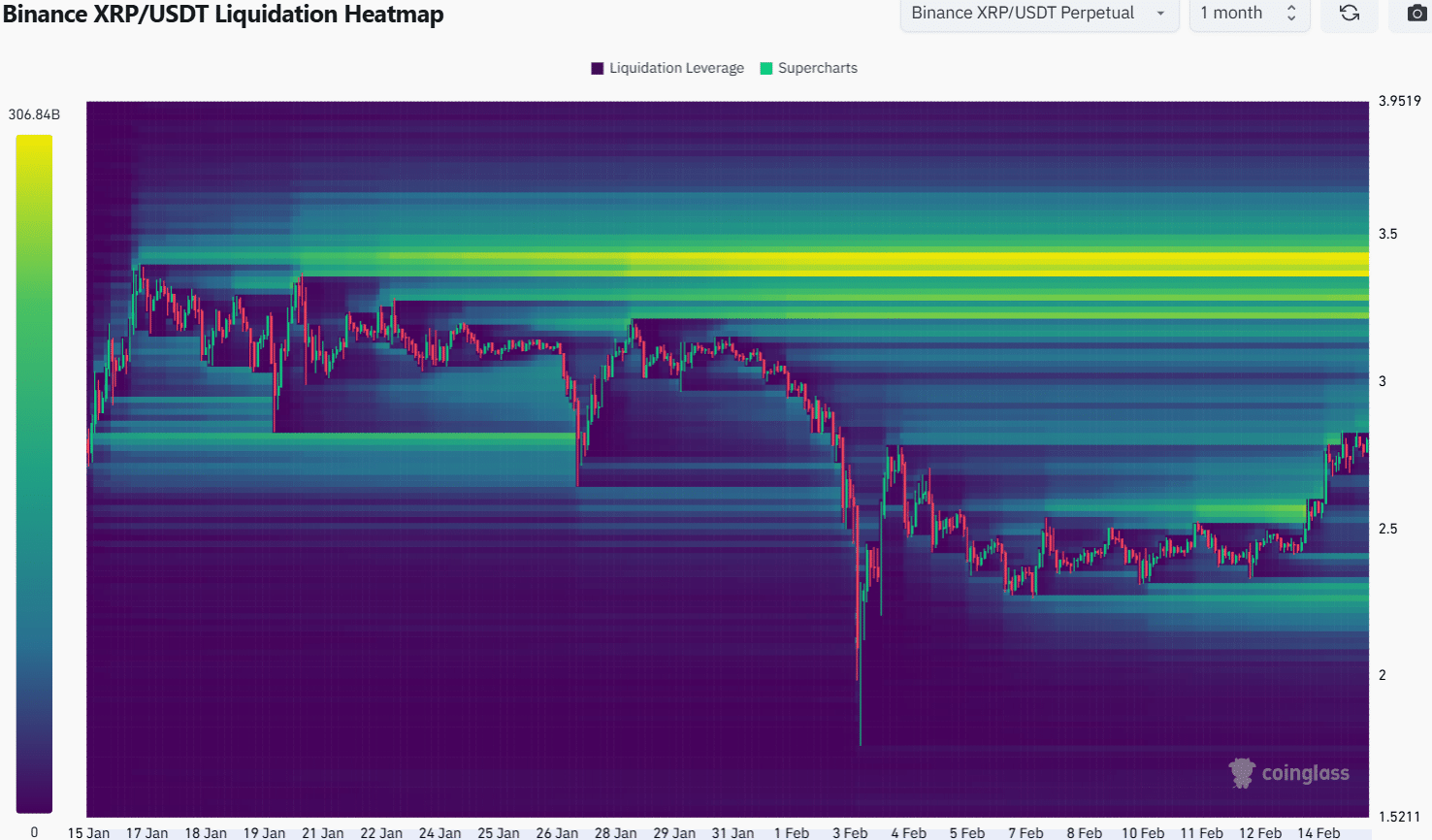Screen dimensions: 1432x840
Task: Click the 21 Jan date label
Action: click(x=322, y=832)
